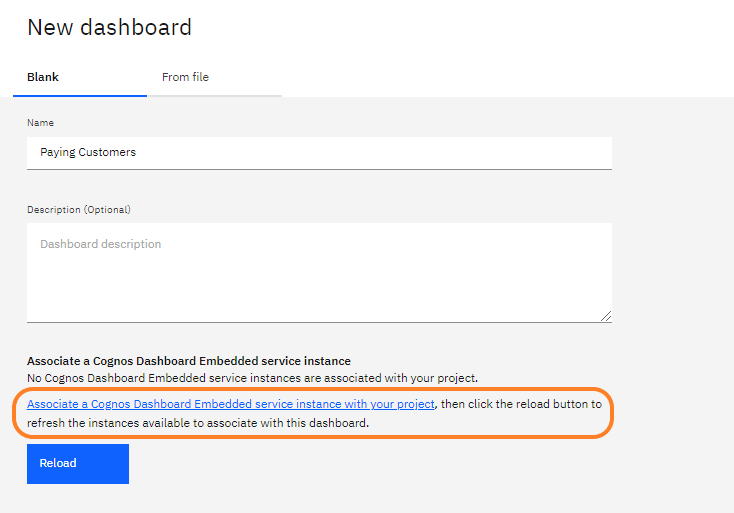This screenshot has height=513, width=734.
Task: Grab the Description box resize handle
Action: (x=606, y=316)
